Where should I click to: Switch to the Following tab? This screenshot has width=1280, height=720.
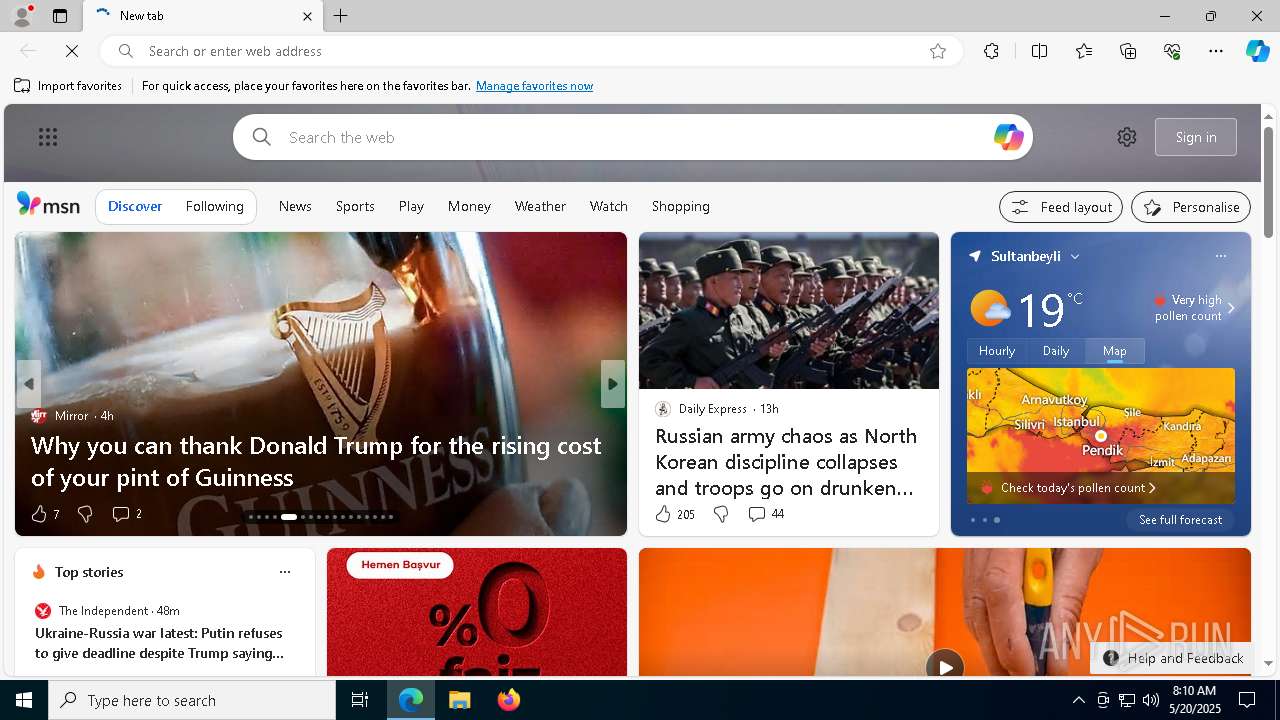click(x=215, y=206)
